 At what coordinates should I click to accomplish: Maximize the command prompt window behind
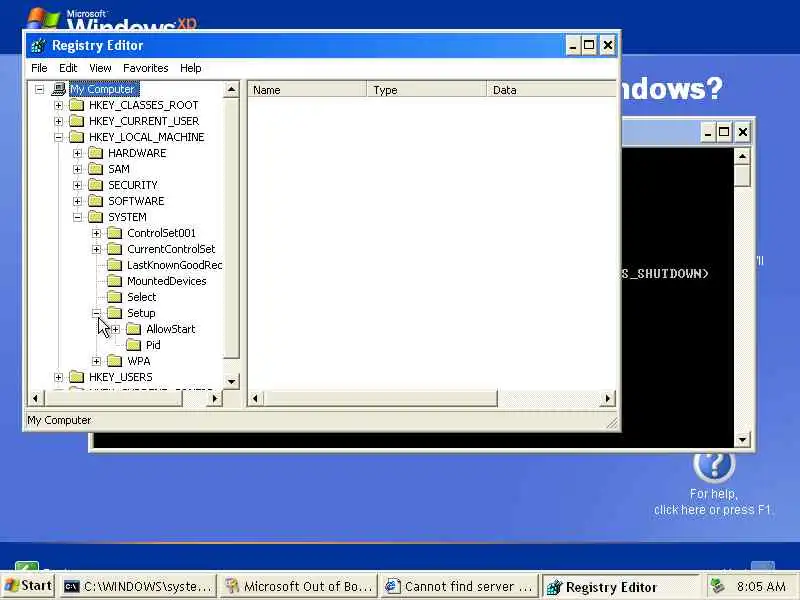tap(723, 133)
